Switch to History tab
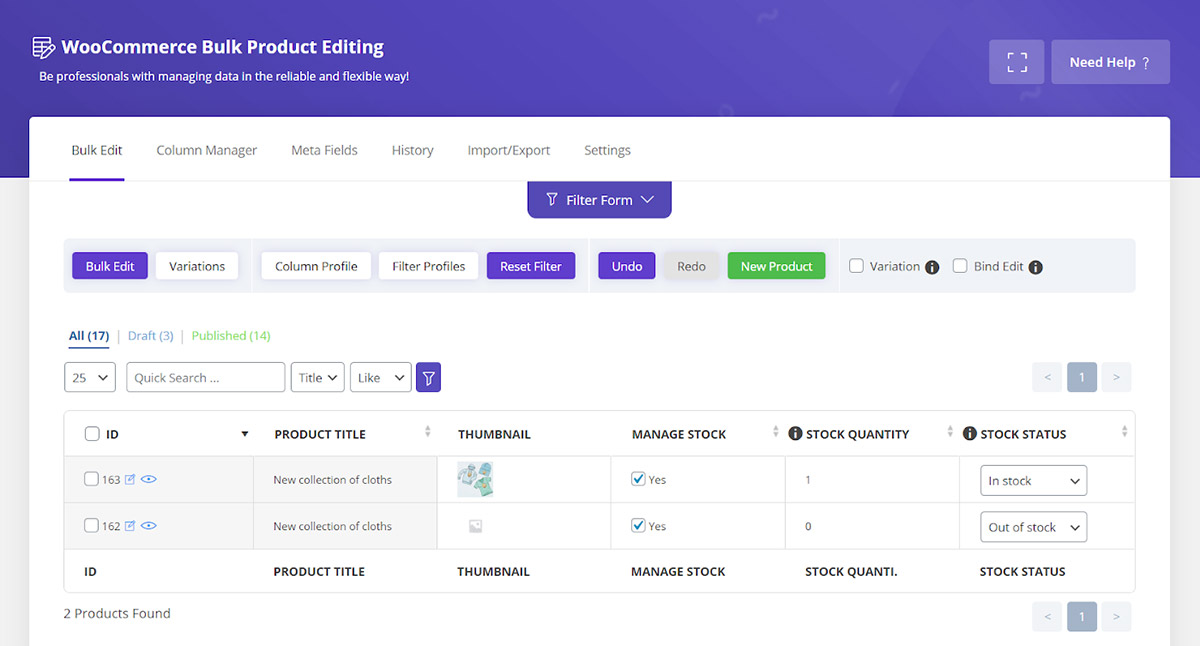Viewport: 1200px width, 646px height. pos(412,150)
